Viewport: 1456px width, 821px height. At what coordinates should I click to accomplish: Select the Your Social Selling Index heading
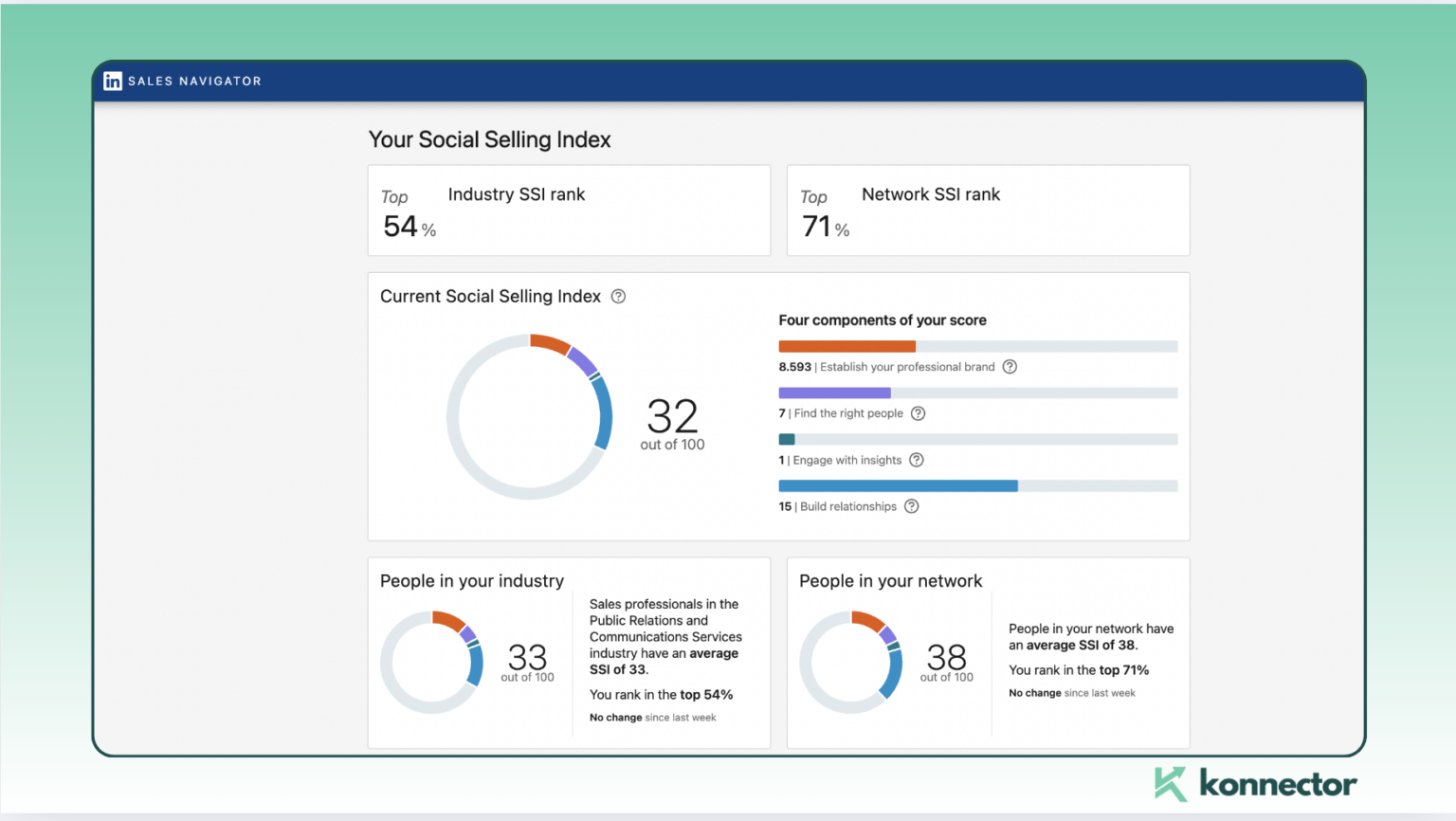click(x=489, y=139)
